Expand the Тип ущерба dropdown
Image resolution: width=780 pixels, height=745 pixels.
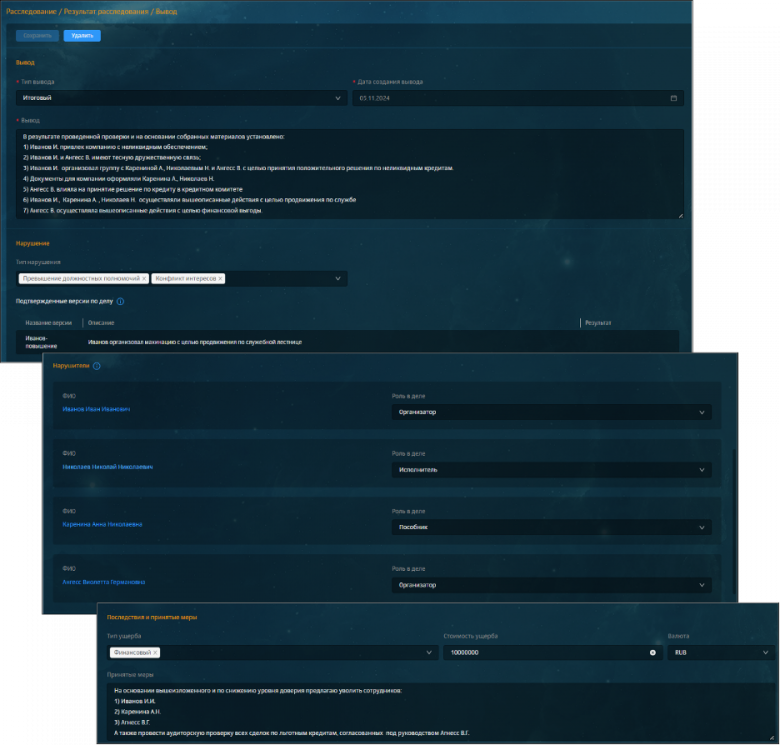429,652
